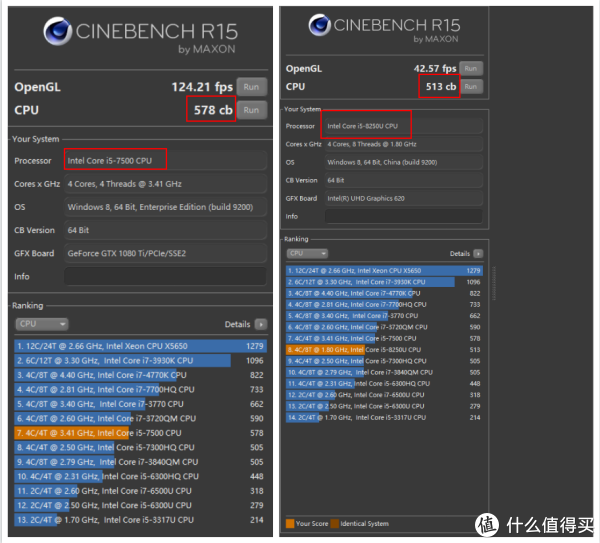Click the Cinebench logo in the right window
The image size is (600, 543).
pos(320,25)
